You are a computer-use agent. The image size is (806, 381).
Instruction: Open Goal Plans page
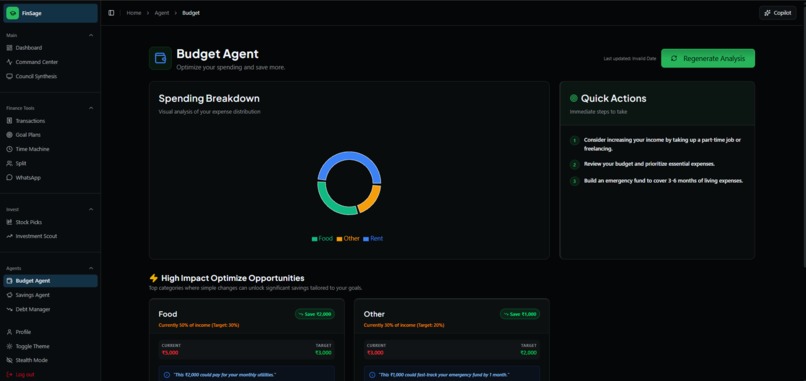point(50,135)
